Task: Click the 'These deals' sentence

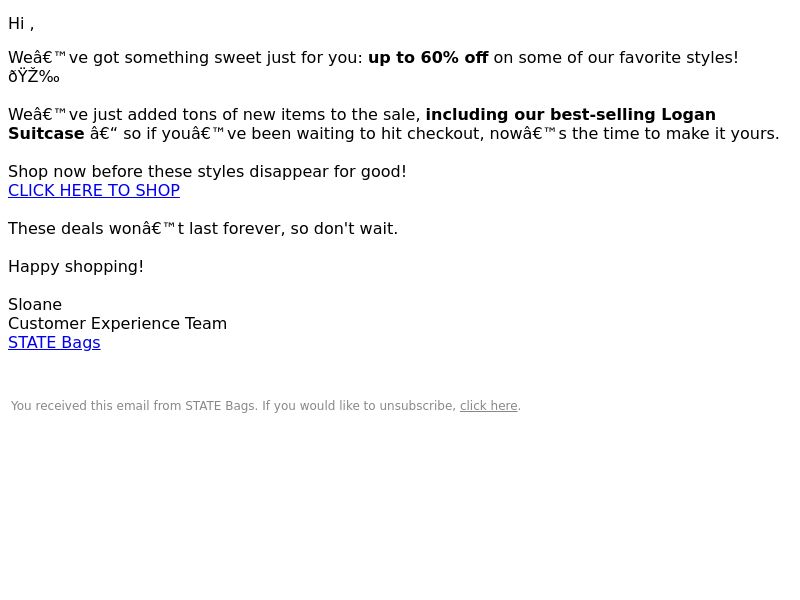Action: [x=203, y=229]
